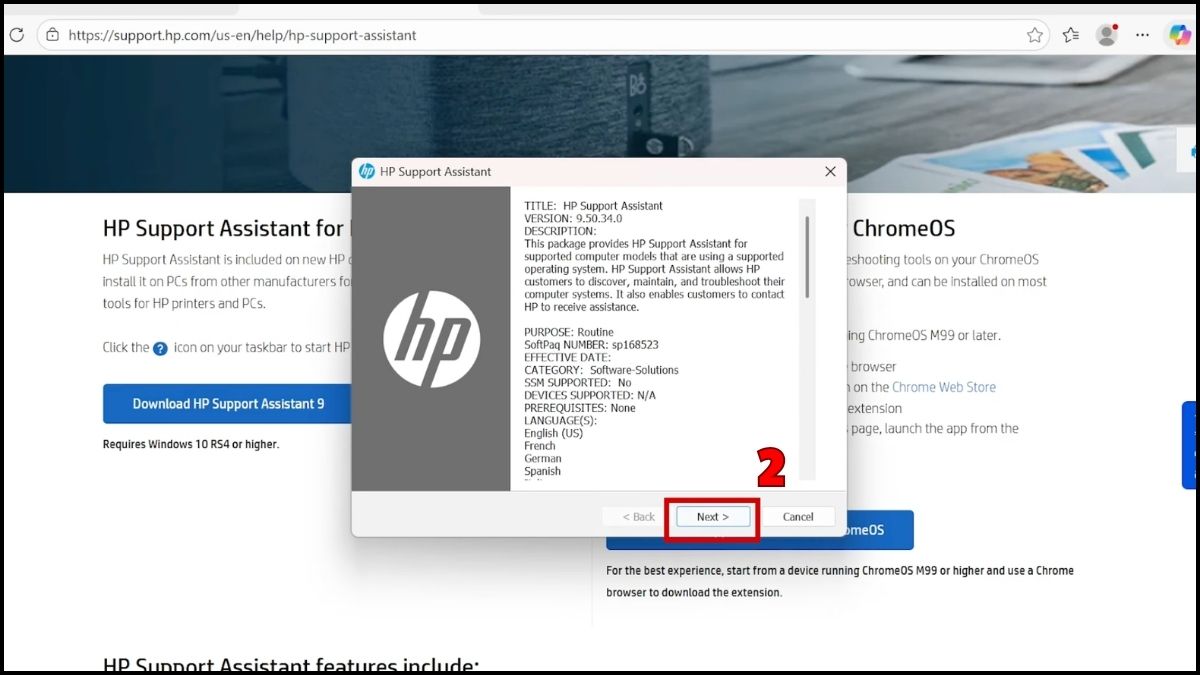Click the 'PREREQUISITES: None' line
The width and height of the screenshot is (1200, 675).
579,408
